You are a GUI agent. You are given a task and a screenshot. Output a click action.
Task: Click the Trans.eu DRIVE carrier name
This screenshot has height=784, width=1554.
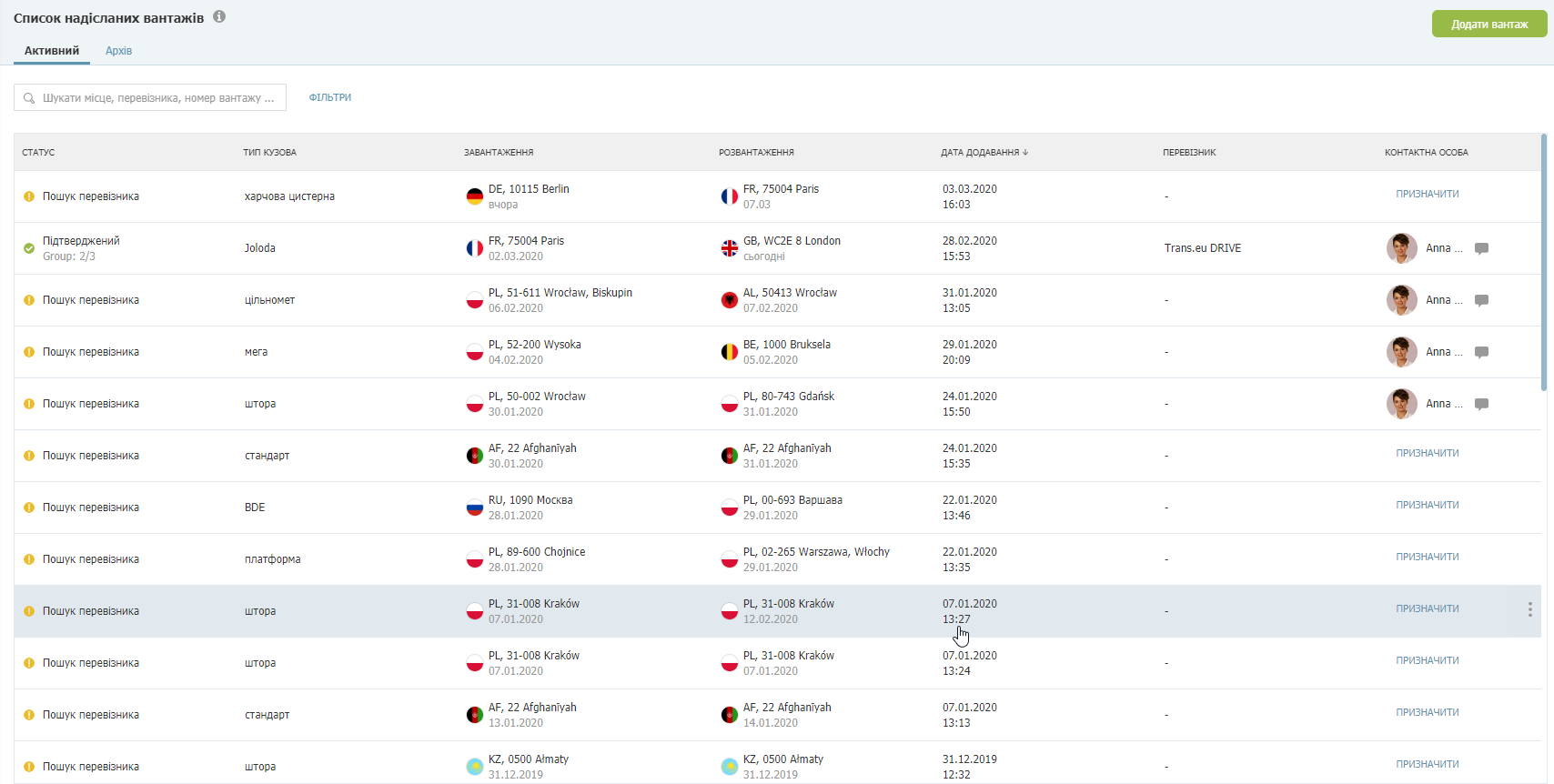1203,248
